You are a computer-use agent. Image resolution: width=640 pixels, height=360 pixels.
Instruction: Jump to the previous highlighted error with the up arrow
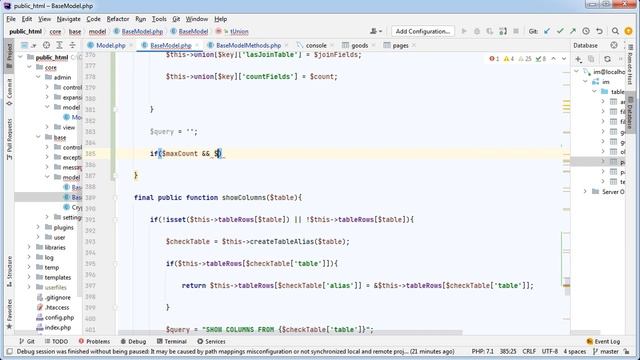pos(553,59)
